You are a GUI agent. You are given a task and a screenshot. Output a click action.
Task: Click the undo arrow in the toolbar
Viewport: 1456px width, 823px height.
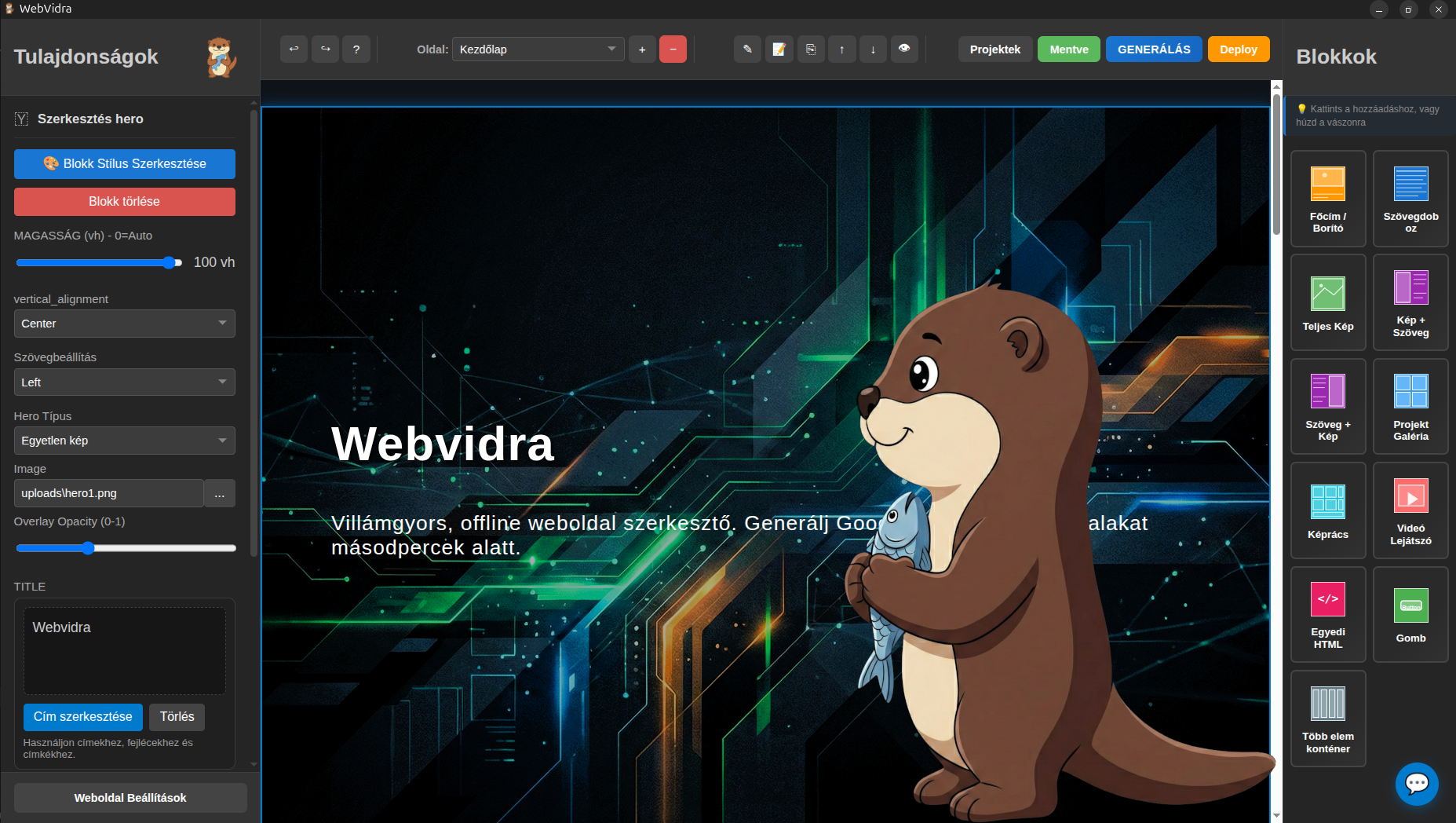[x=294, y=49]
